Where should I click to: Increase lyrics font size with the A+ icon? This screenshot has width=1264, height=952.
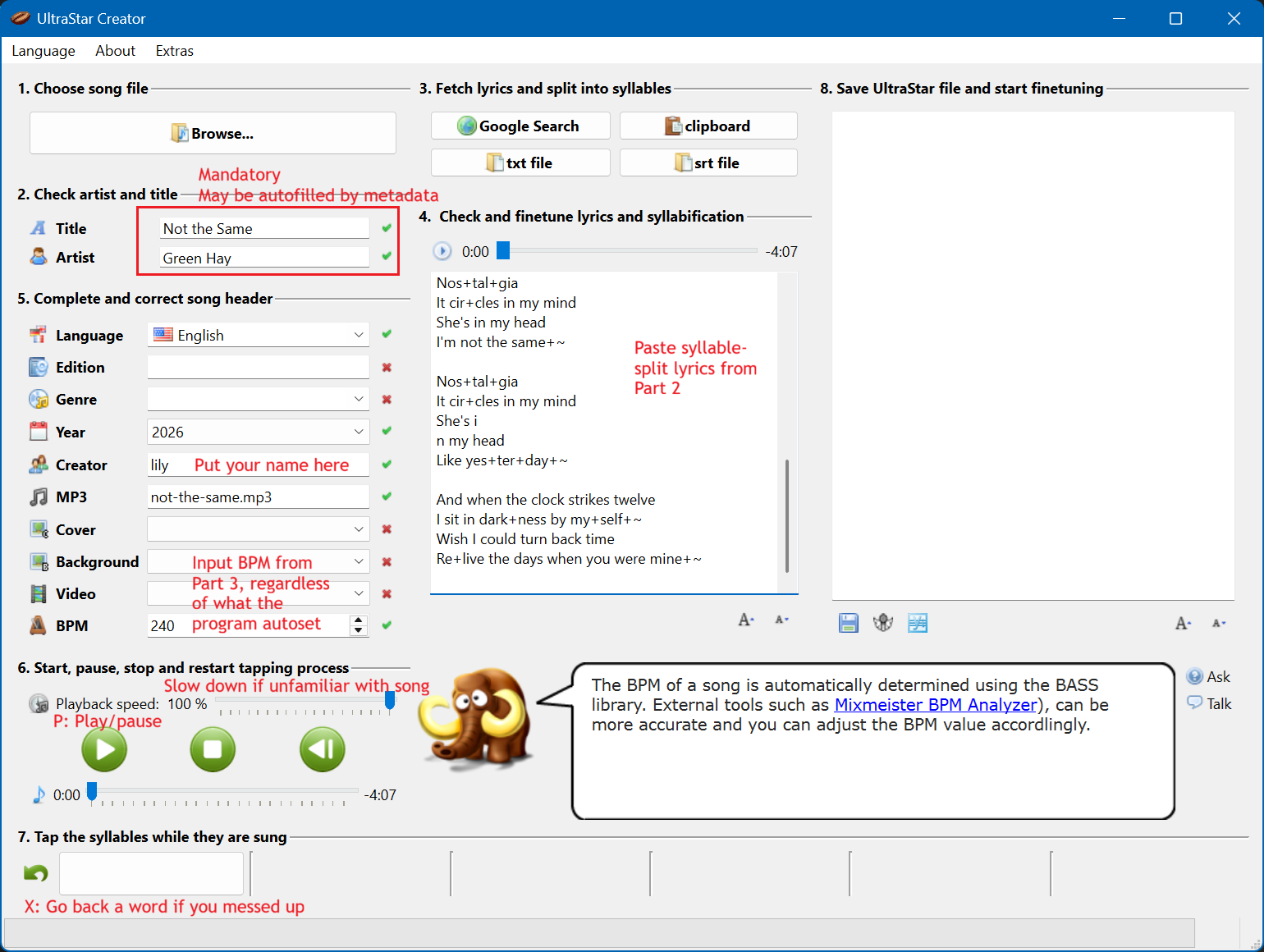pos(744,620)
